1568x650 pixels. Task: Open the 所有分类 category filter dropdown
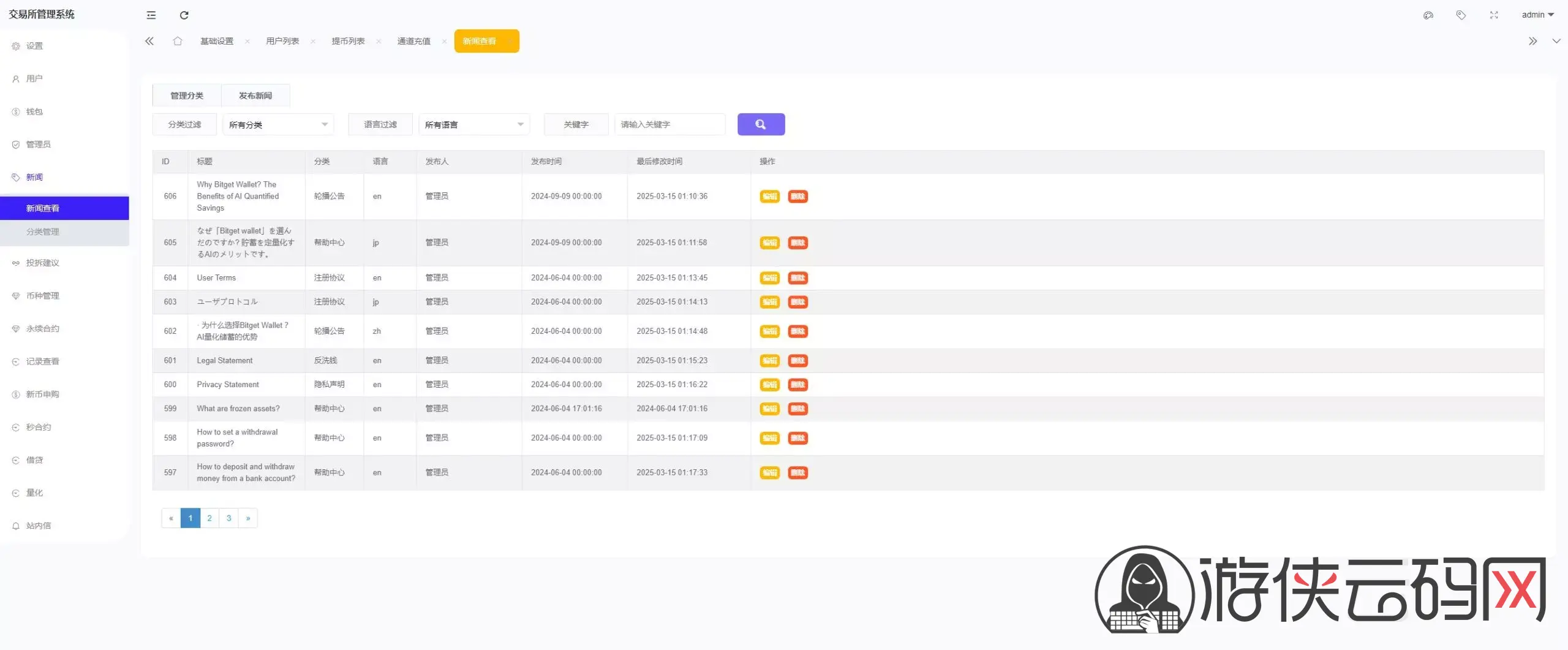point(278,124)
